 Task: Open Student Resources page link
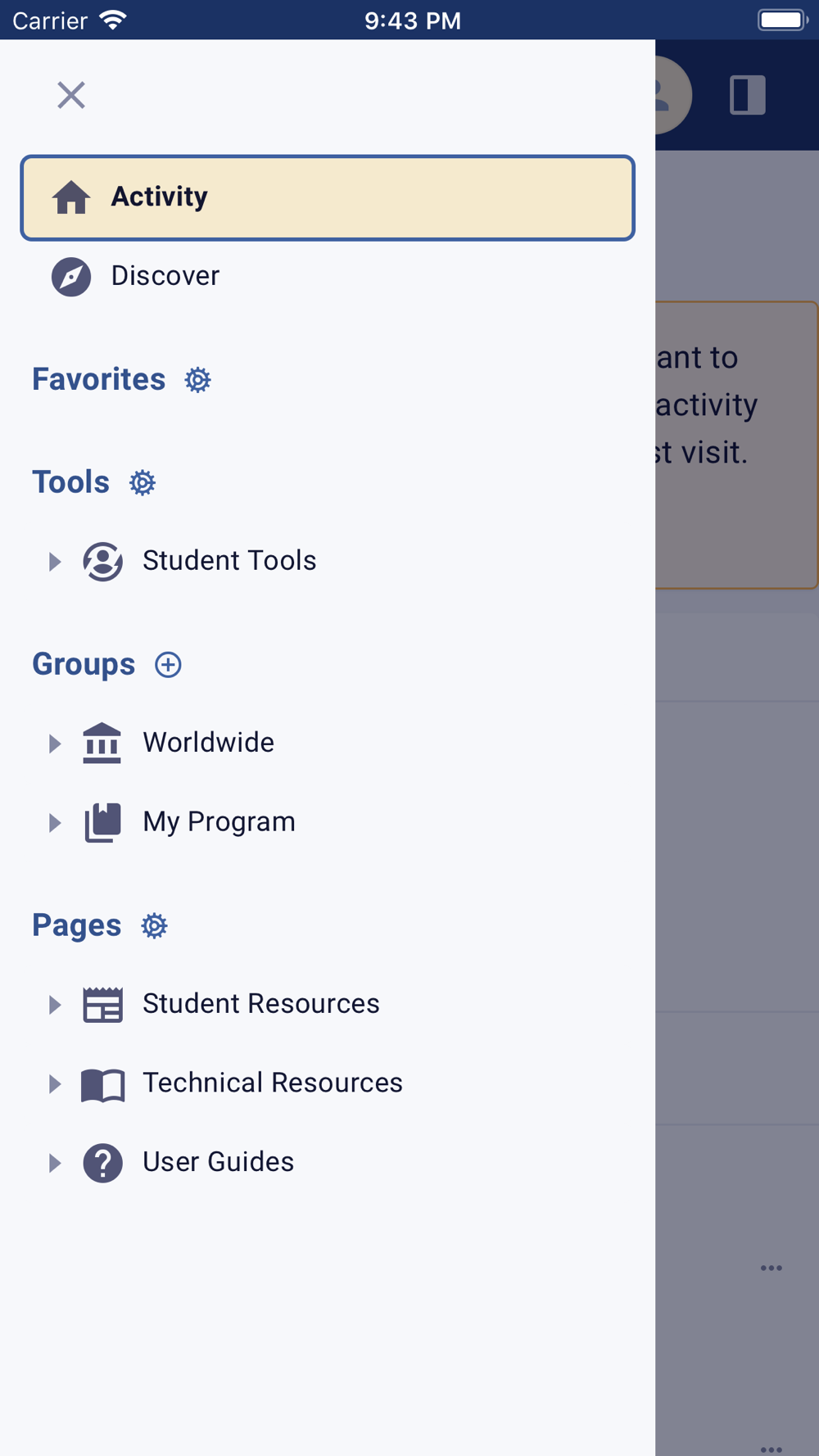[261, 1004]
